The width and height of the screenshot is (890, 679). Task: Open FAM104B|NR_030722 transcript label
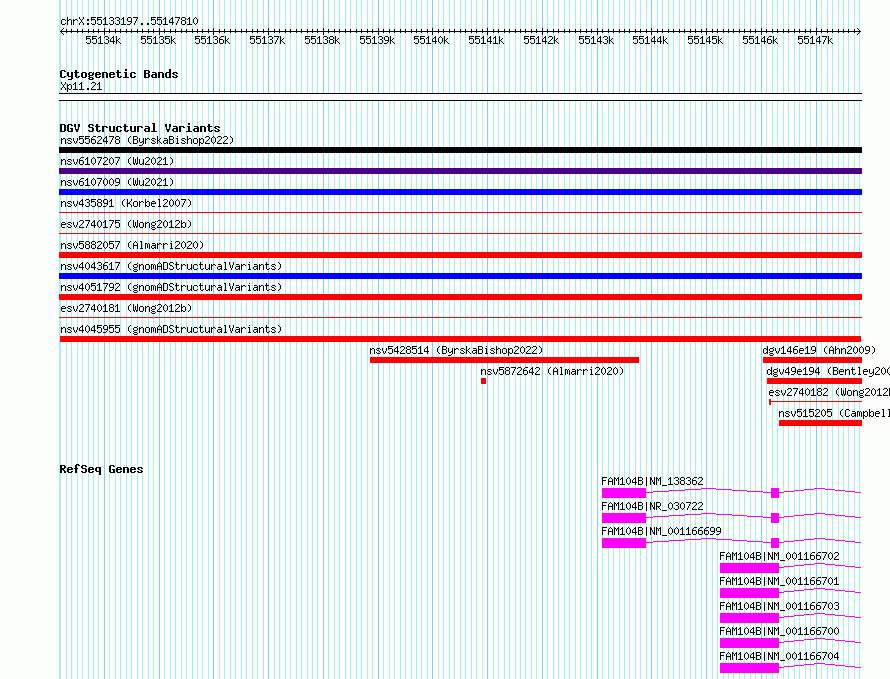[x=652, y=506]
